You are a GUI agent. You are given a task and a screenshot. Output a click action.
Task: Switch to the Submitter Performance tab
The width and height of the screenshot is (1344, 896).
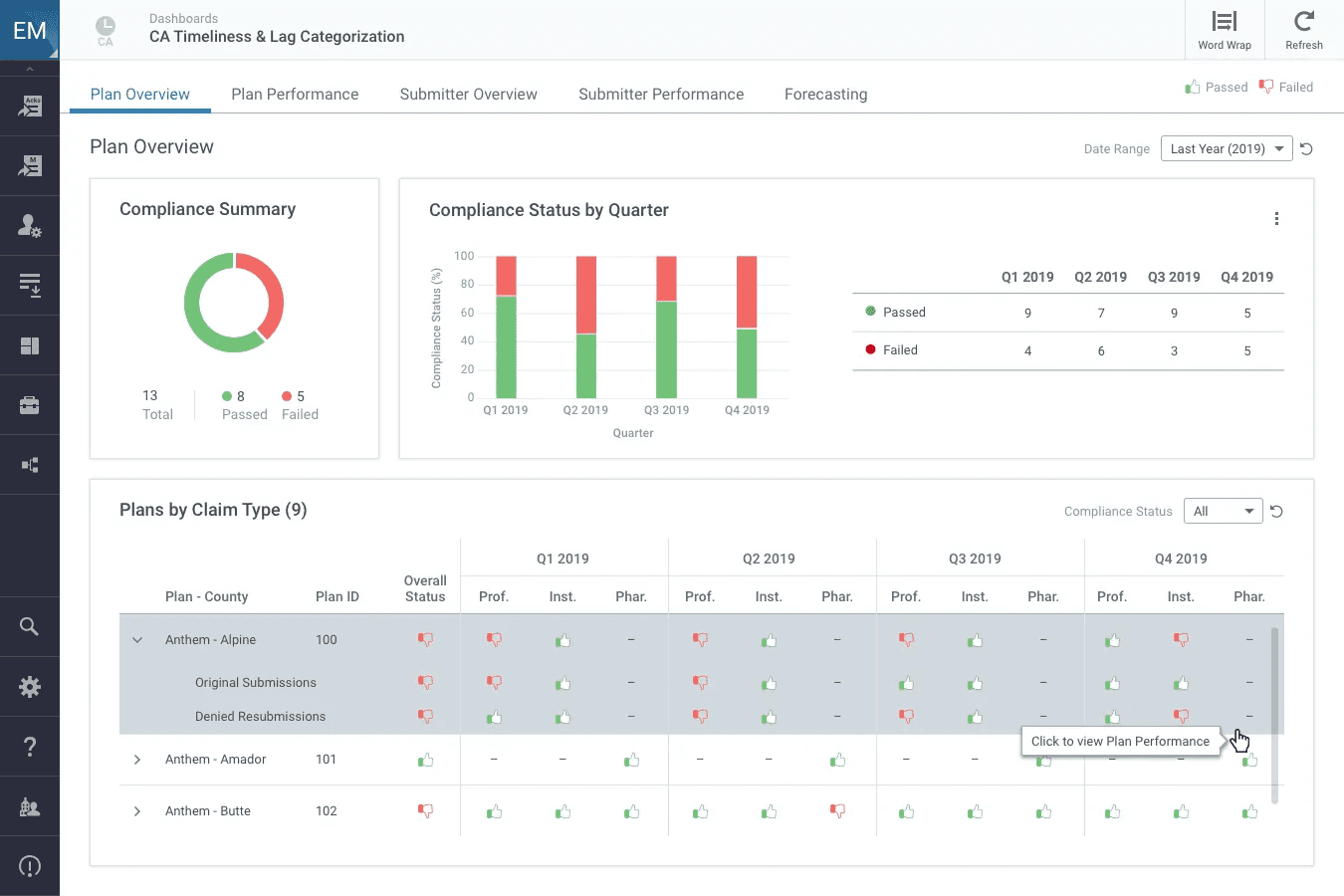point(661,95)
